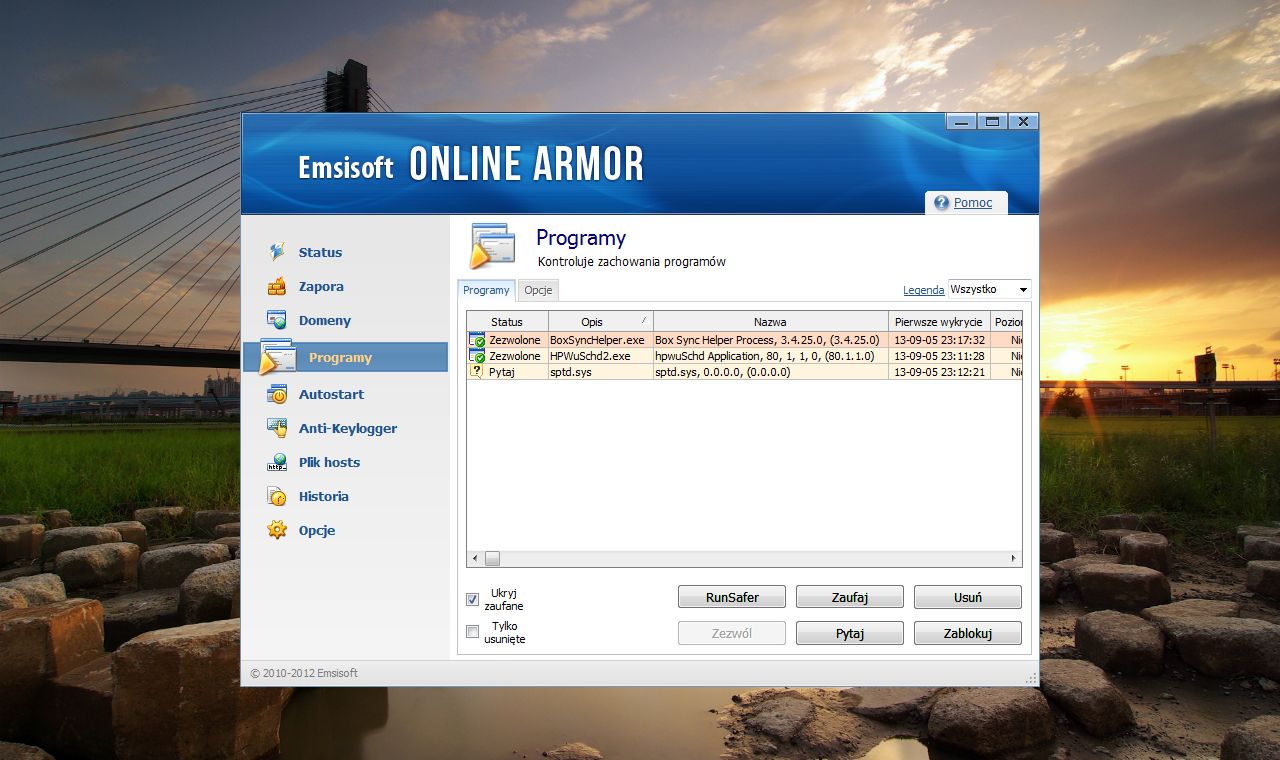Click the 13-09-05 23:17:32 date cell
Viewport: 1280px width, 760px height.
point(939,340)
